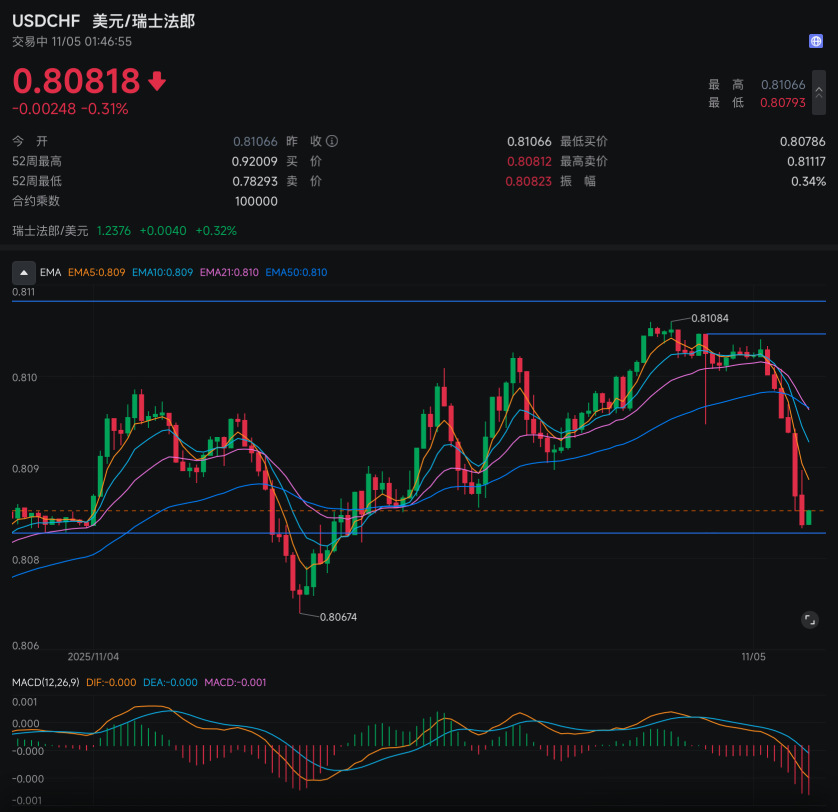Click the red down-arrow beside price 0.80818
Screen dimensions: 838x812
(x=157, y=81)
